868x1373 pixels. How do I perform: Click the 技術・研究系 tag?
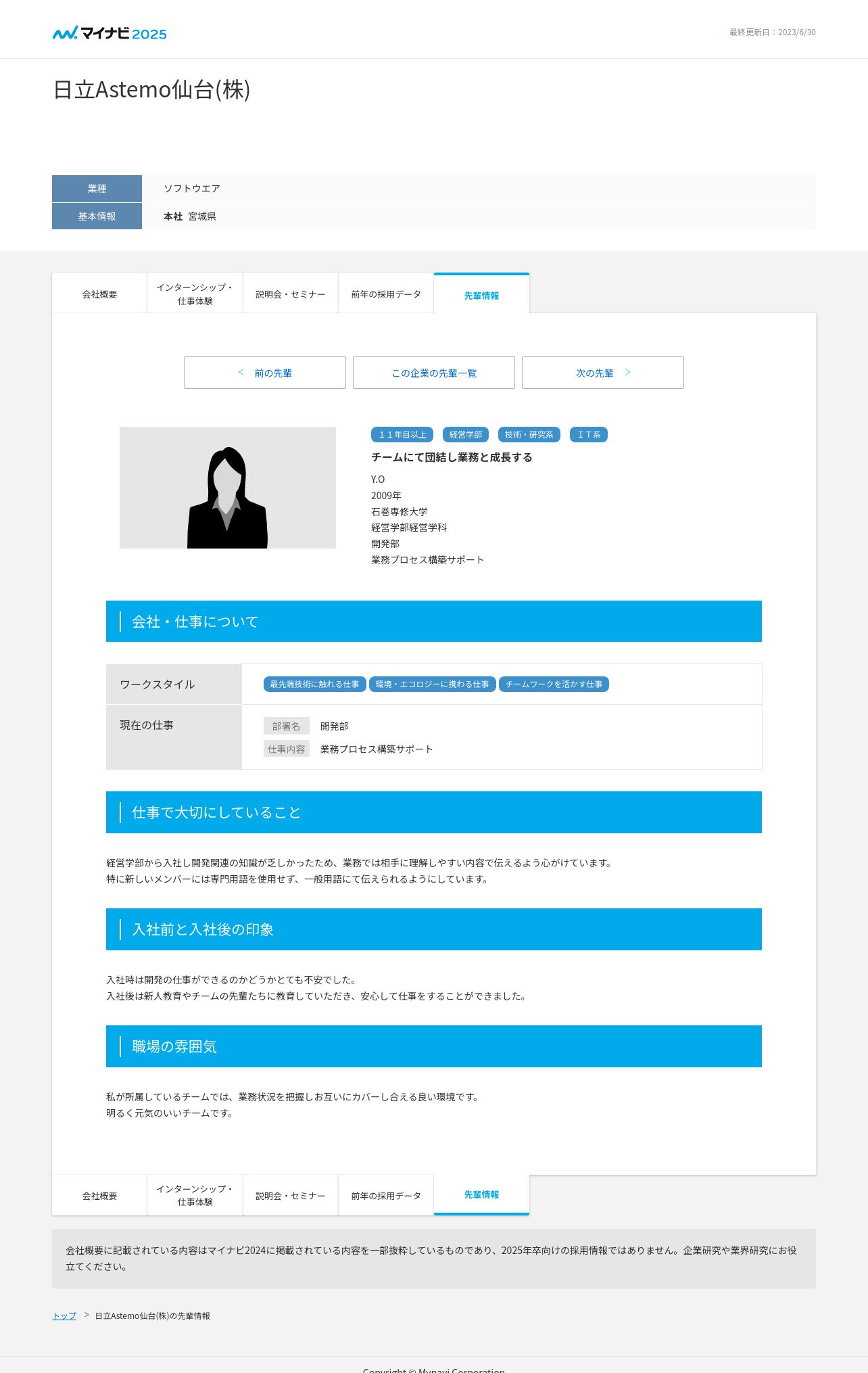pos(529,434)
